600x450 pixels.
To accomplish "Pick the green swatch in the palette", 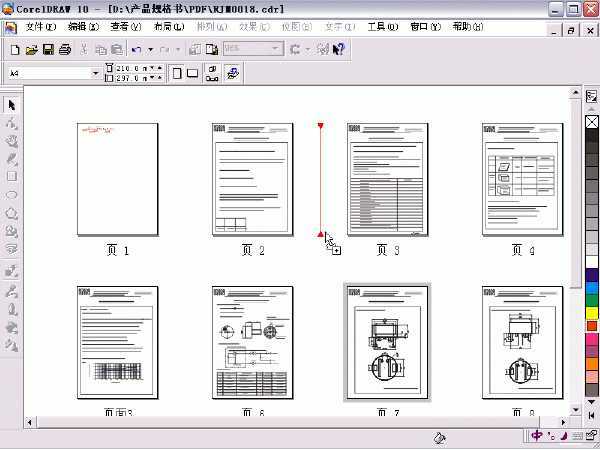I will pos(592,300).
